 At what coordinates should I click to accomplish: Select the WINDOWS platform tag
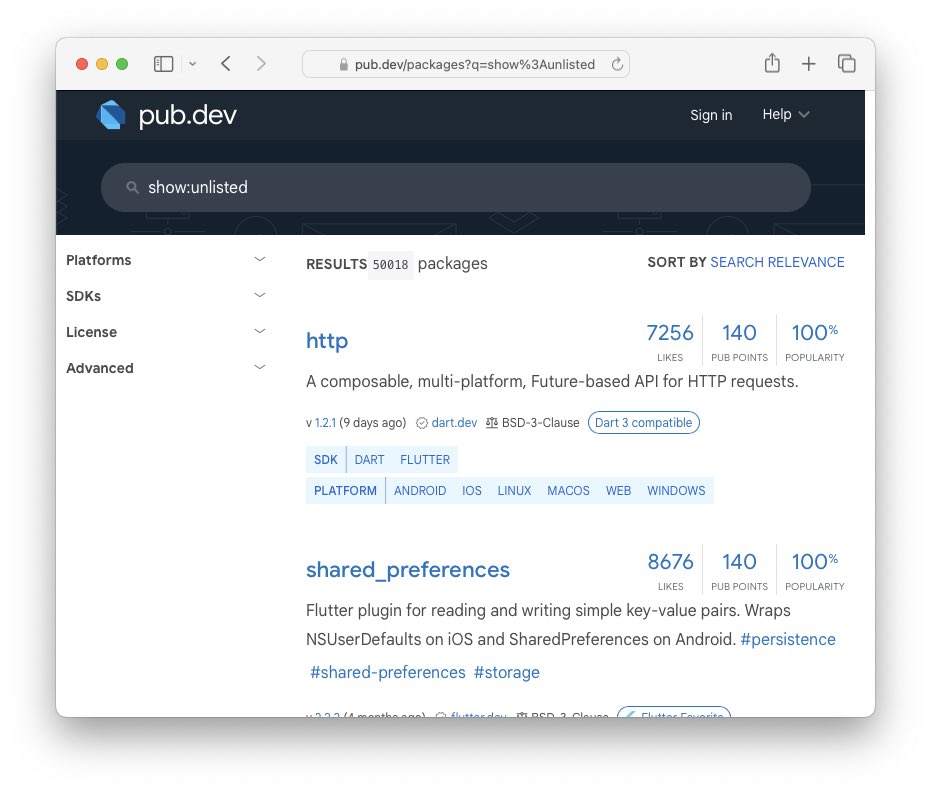tap(676, 491)
